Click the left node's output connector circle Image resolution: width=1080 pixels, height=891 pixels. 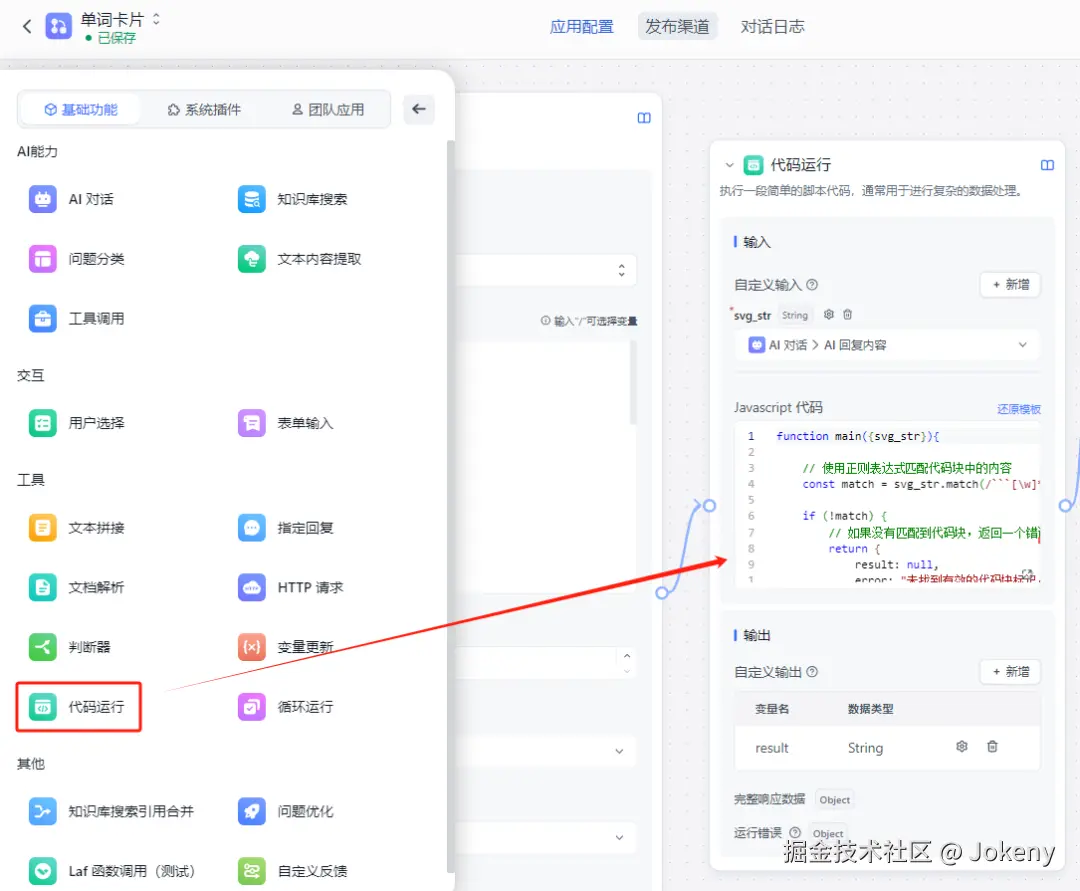662,593
